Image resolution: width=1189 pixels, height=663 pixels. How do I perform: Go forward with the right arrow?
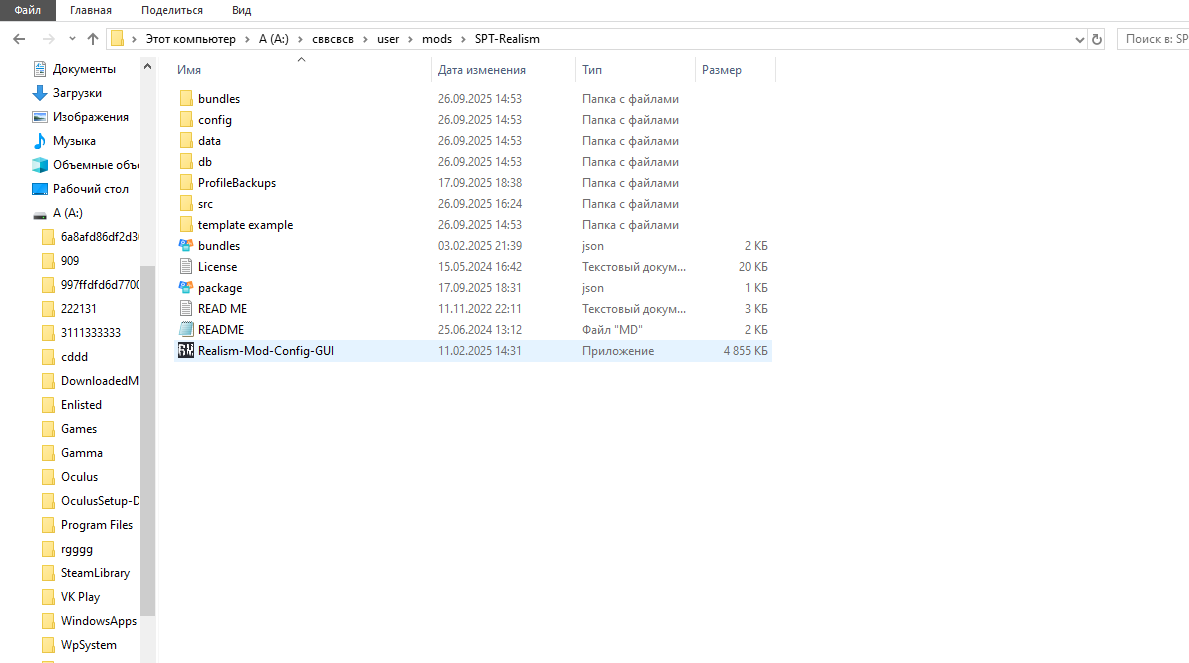pyautogui.click(x=49, y=39)
